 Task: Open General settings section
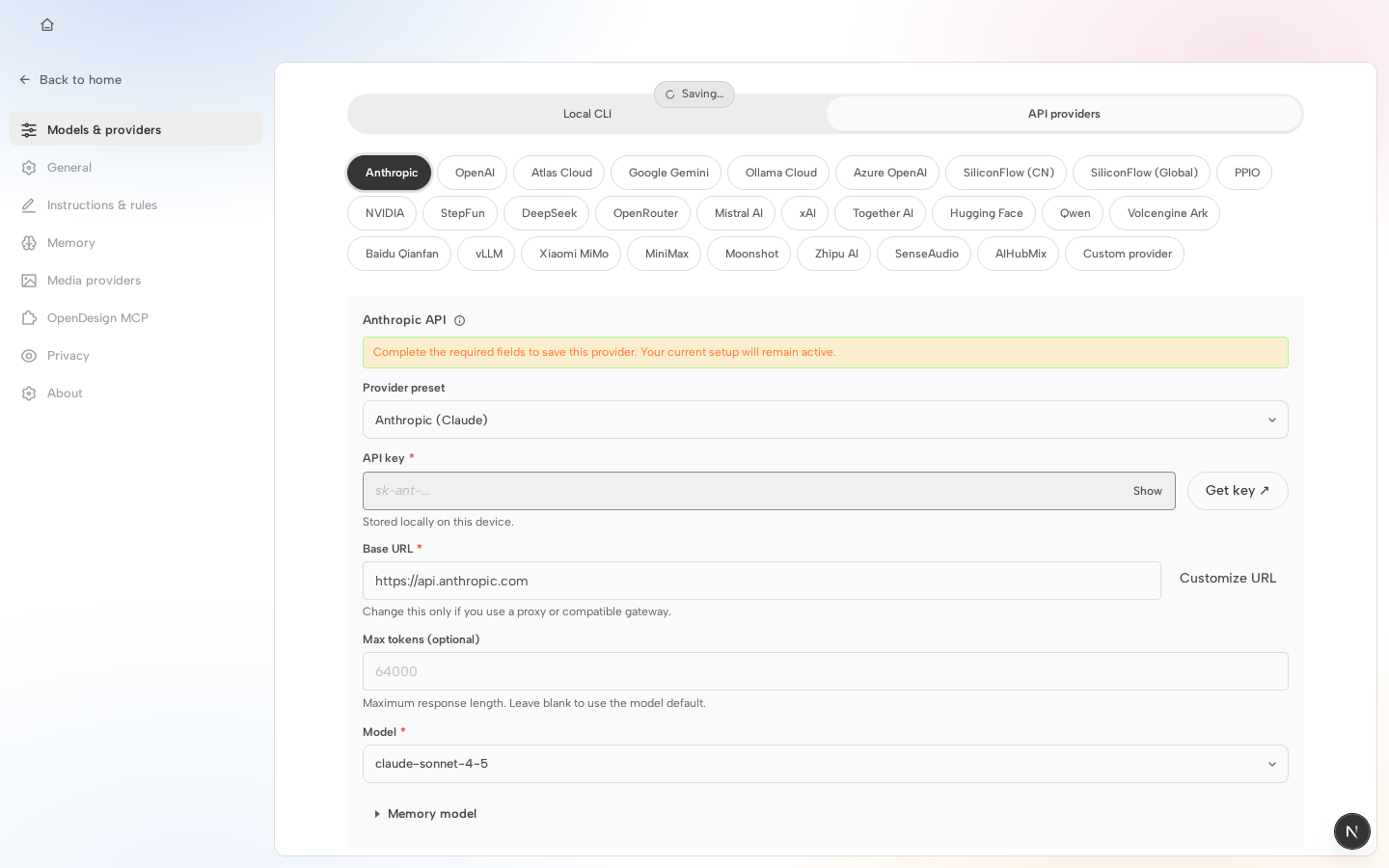136,167
